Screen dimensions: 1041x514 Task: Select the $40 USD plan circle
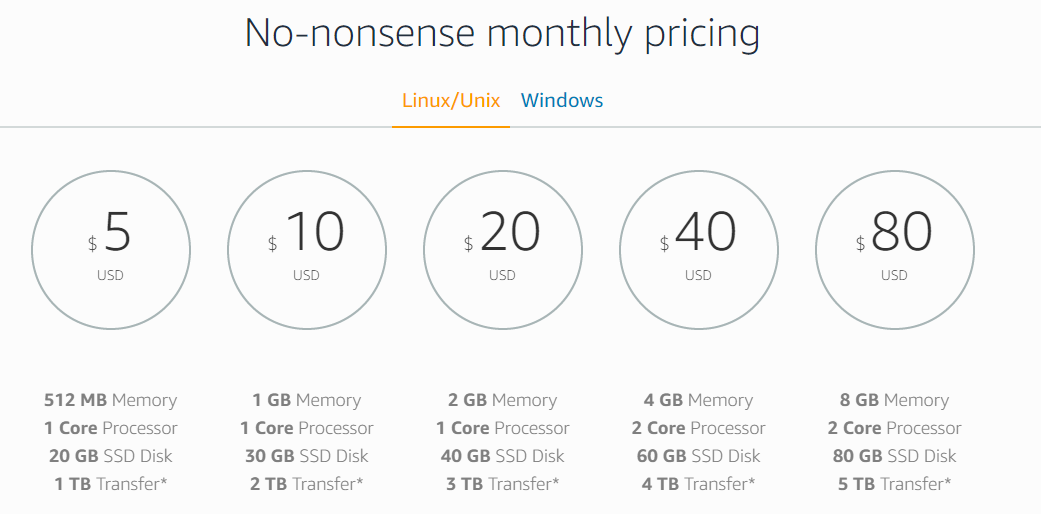tap(698, 250)
